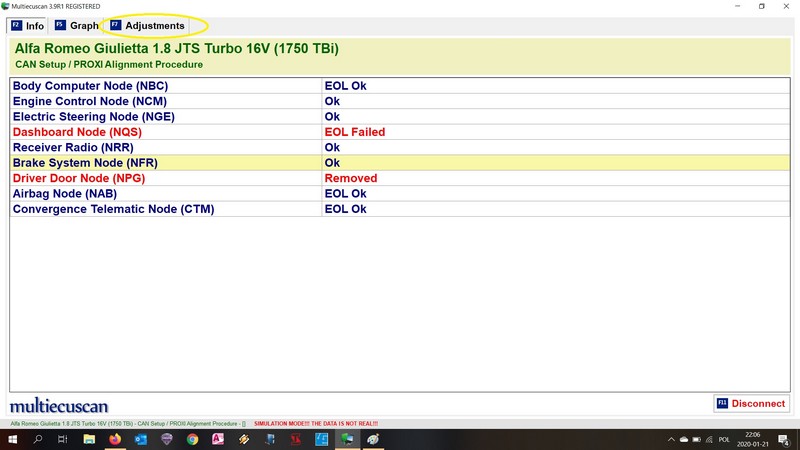The image size is (800, 450).
Task: Click the Disconnect button
Action: point(751,404)
